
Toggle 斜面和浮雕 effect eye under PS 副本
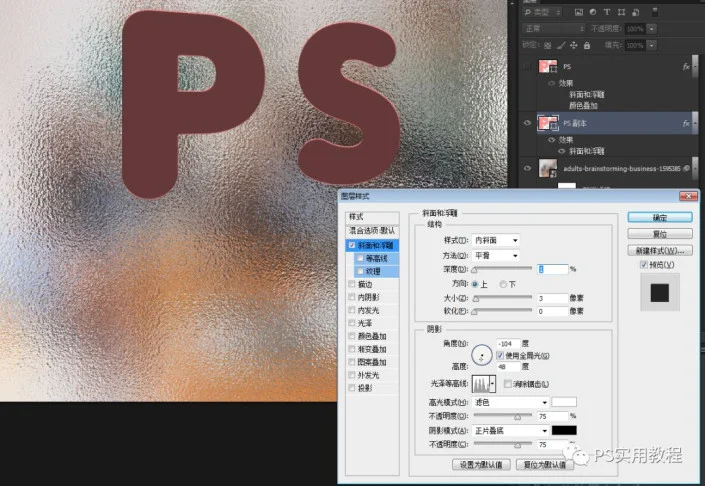click(561, 152)
